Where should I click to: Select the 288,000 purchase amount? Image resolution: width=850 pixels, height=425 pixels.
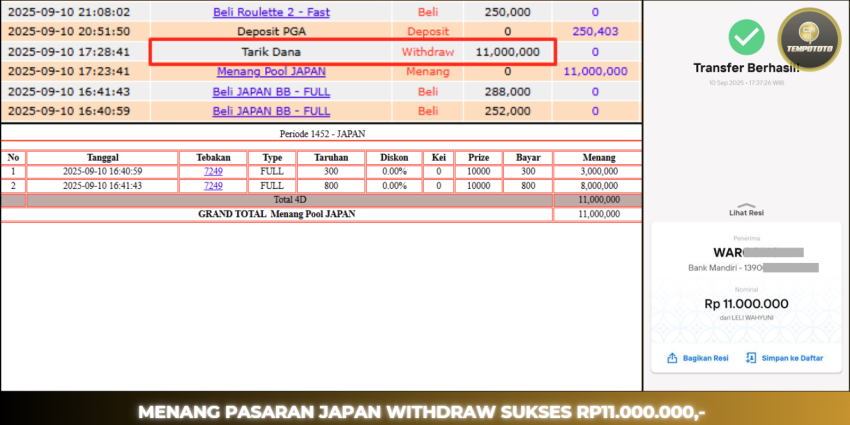tap(507, 92)
